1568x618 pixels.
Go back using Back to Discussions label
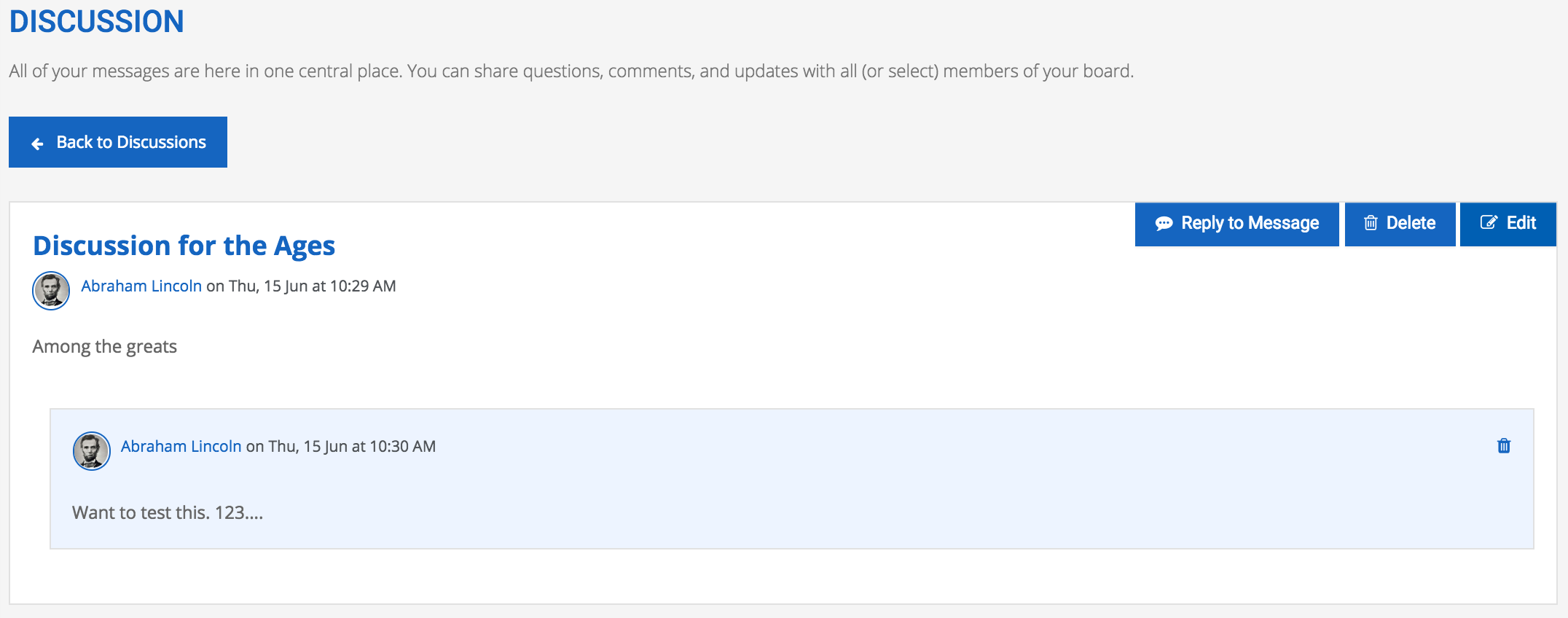[131, 142]
